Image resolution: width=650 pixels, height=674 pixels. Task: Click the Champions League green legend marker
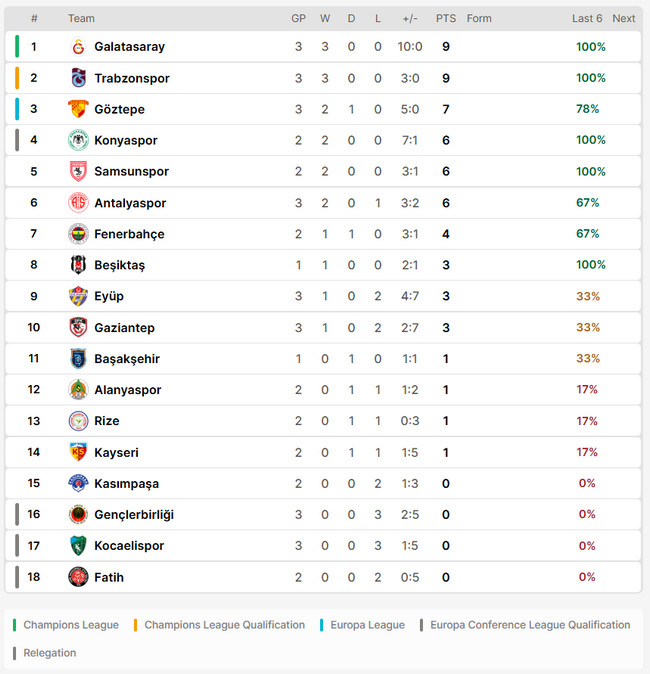point(15,625)
